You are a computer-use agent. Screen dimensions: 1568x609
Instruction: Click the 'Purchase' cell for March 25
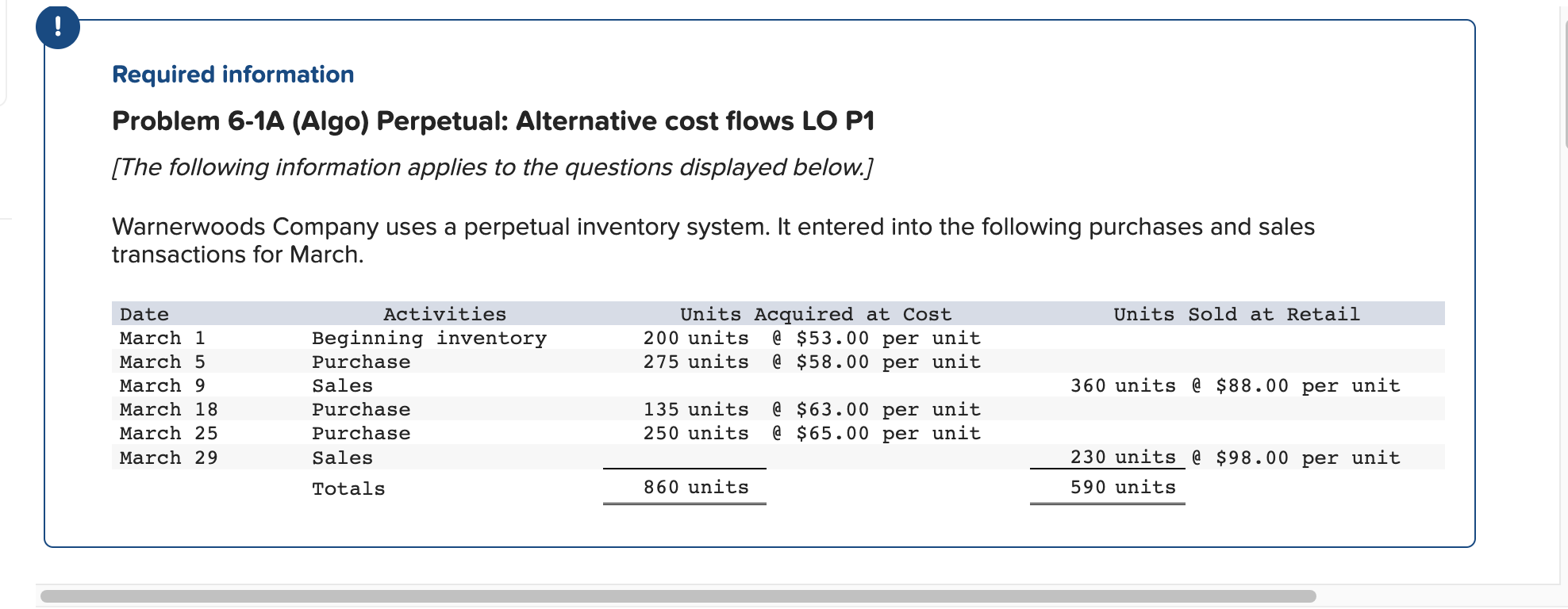361,433
